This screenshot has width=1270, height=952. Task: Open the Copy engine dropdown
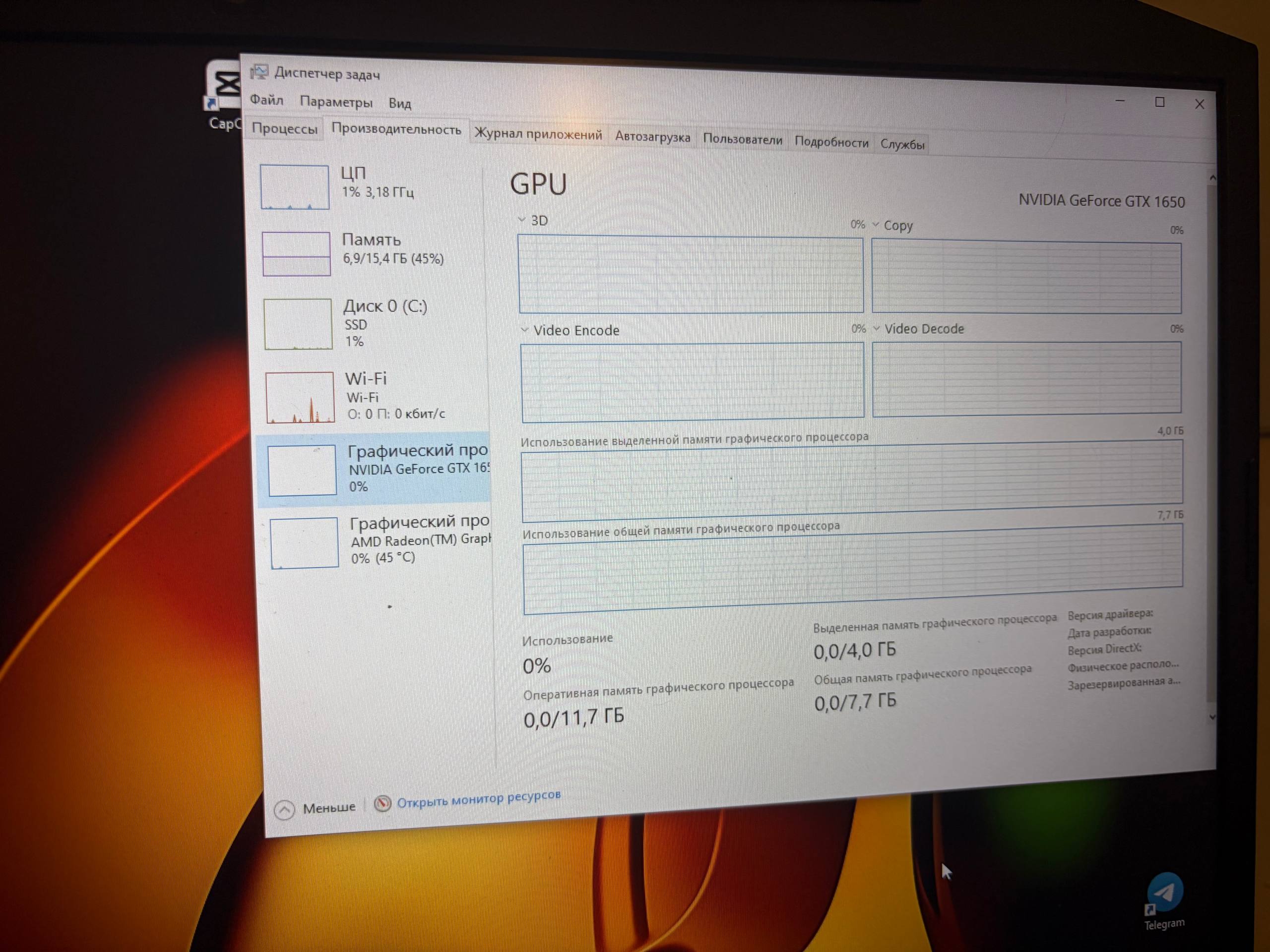click(x=876, y=225)
